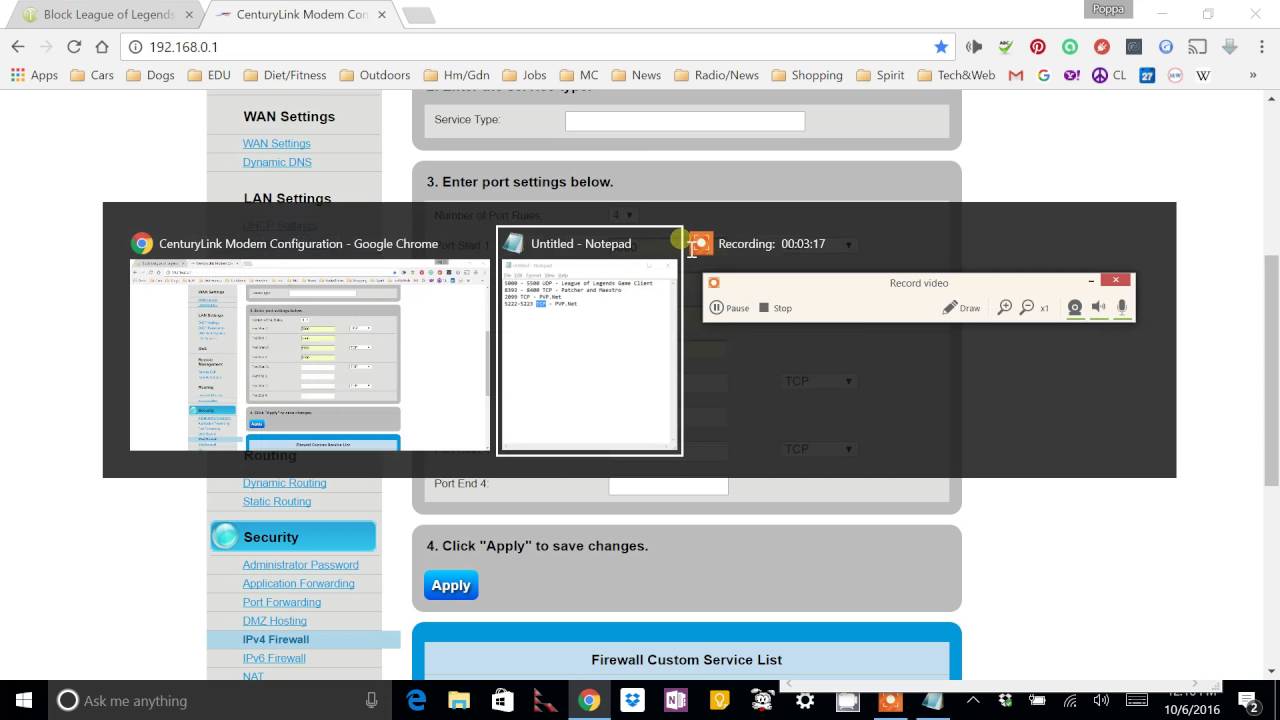The width and height of the screenshot is (1280, 720).
Task: Open Microsoft Edge from the taskbar
Action: click(x=416, y=700)
